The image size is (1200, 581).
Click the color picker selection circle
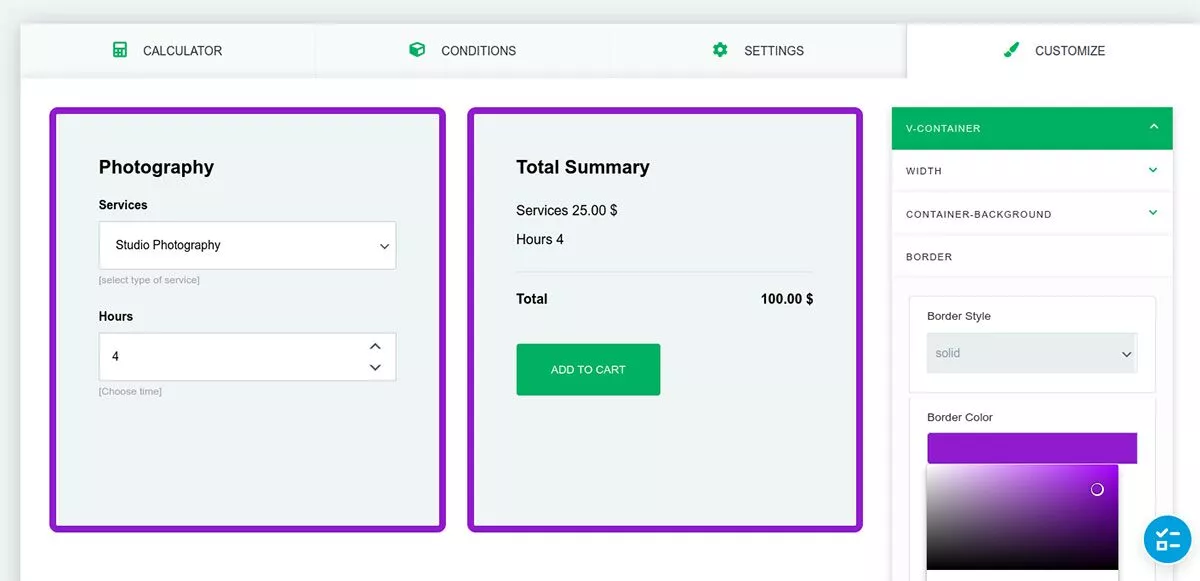1097,489
